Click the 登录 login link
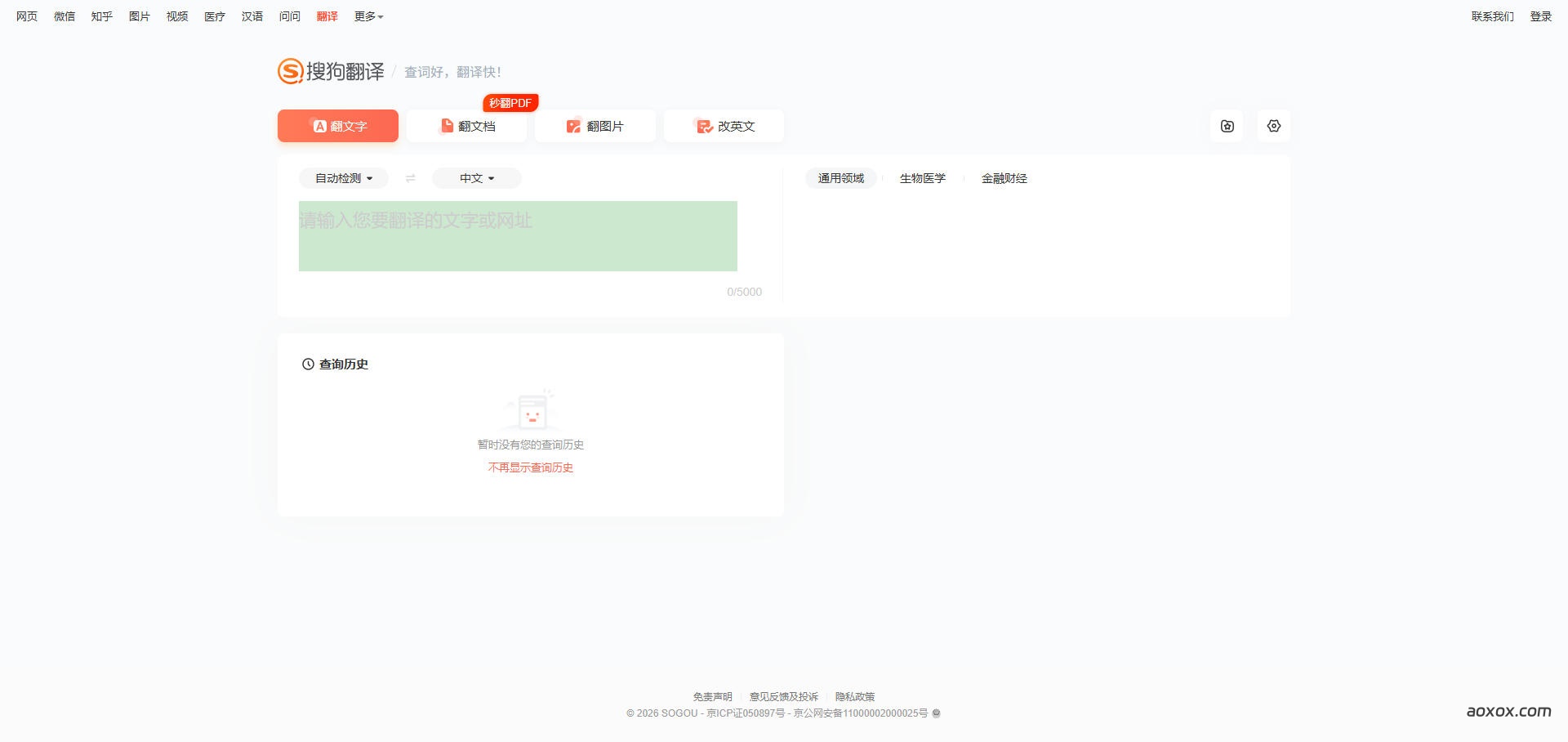 pyautogui.click(x=1541, y=16)
